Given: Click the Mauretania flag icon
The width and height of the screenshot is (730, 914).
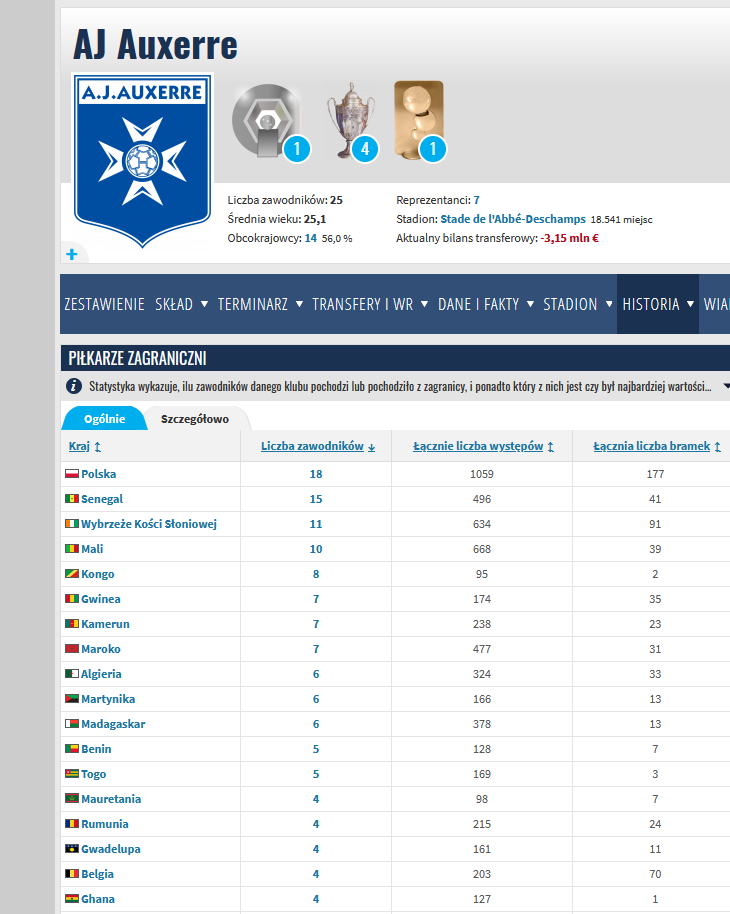Looking at the screenshot, I should click(72, 799).
